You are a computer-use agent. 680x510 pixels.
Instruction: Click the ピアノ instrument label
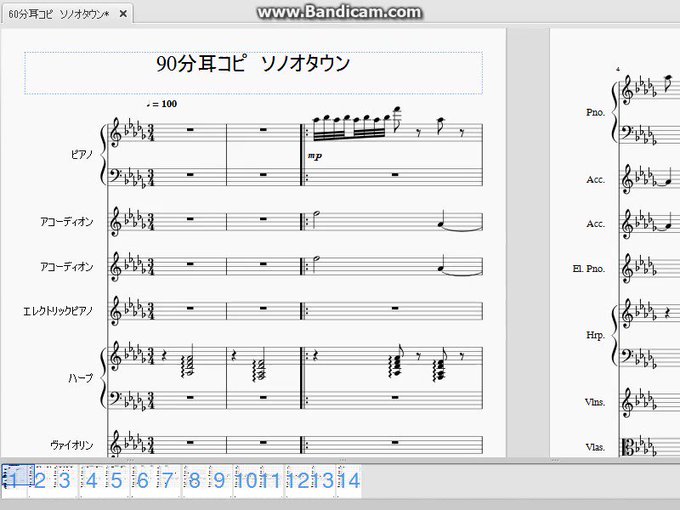click(x=82, y=154)
